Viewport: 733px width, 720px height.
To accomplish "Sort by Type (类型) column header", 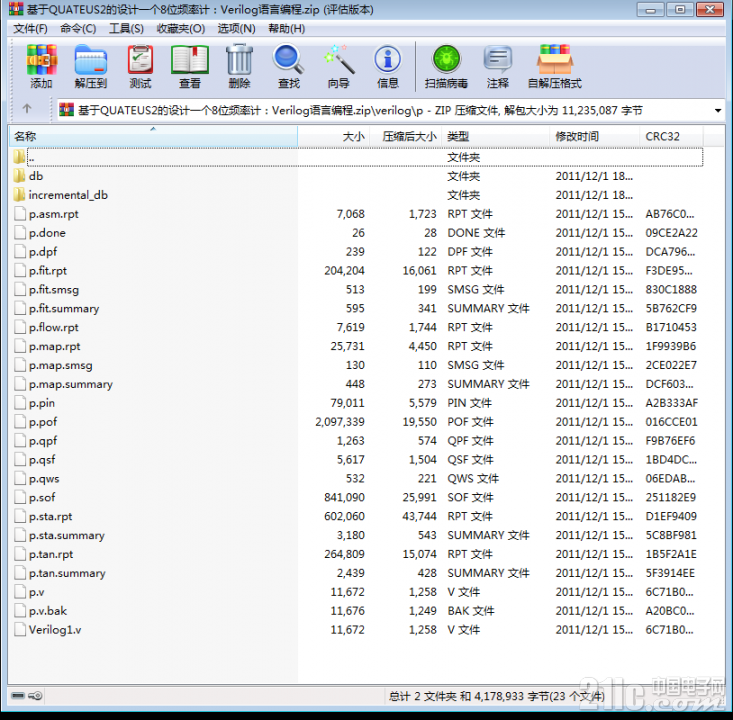I will pos(496,136).
